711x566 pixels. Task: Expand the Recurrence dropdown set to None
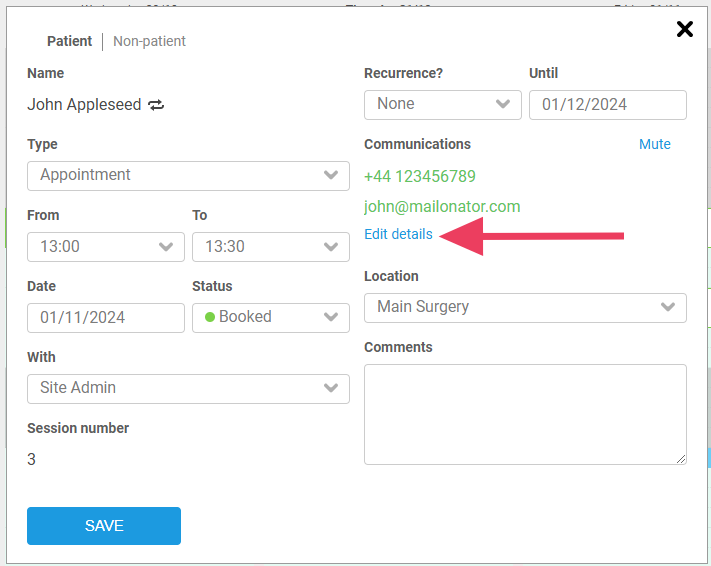click(x=442, y=104)
